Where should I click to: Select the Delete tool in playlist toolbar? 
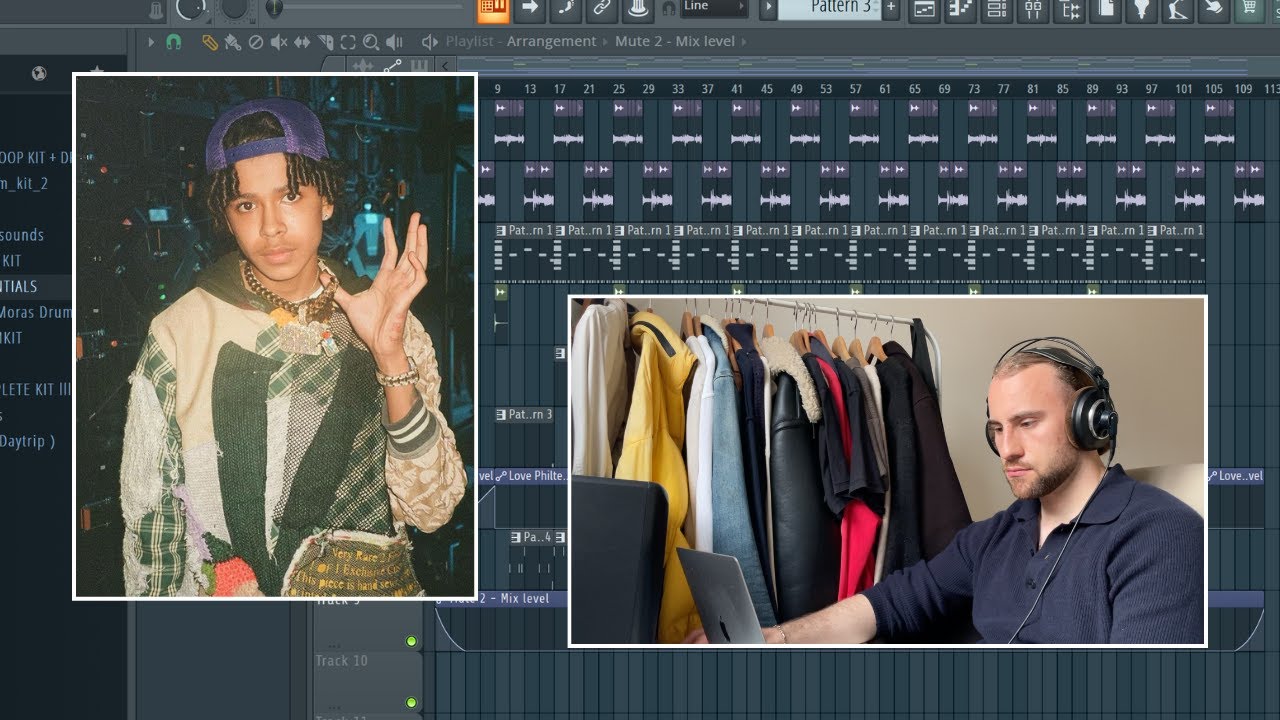[255, 42]
